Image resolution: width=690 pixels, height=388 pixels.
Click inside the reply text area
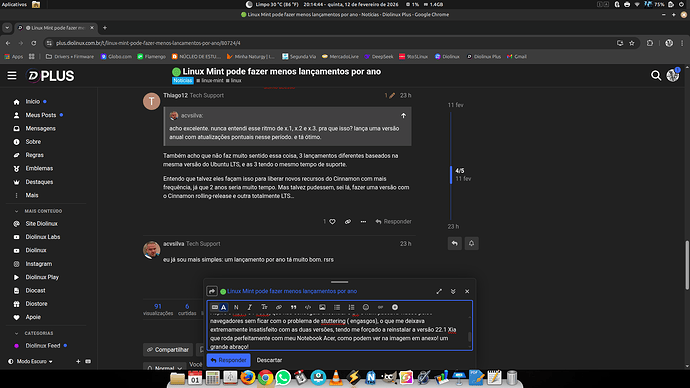coord(338,331)
